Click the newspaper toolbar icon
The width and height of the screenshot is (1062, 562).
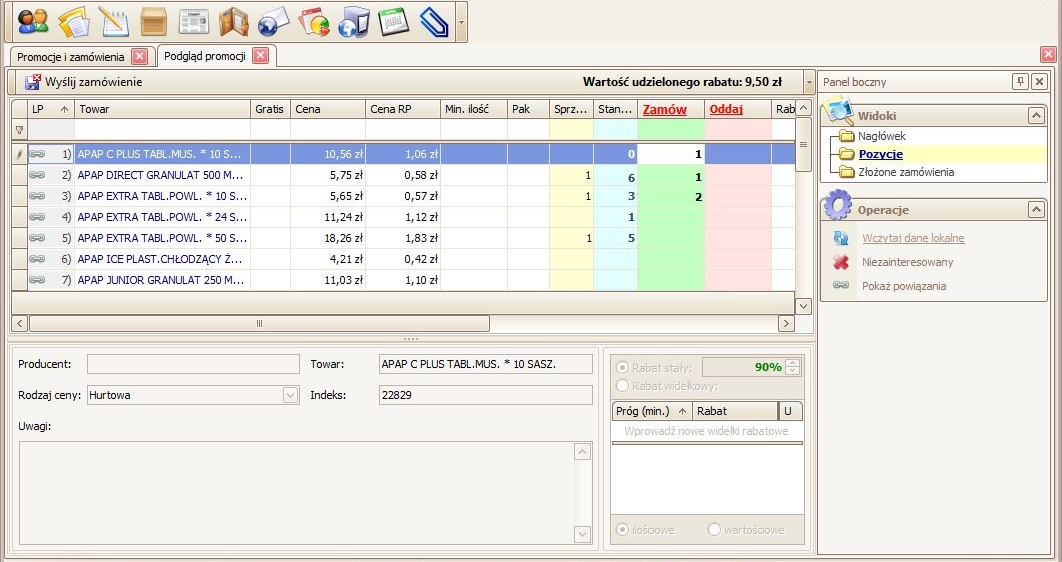click(x=193, y=21)
